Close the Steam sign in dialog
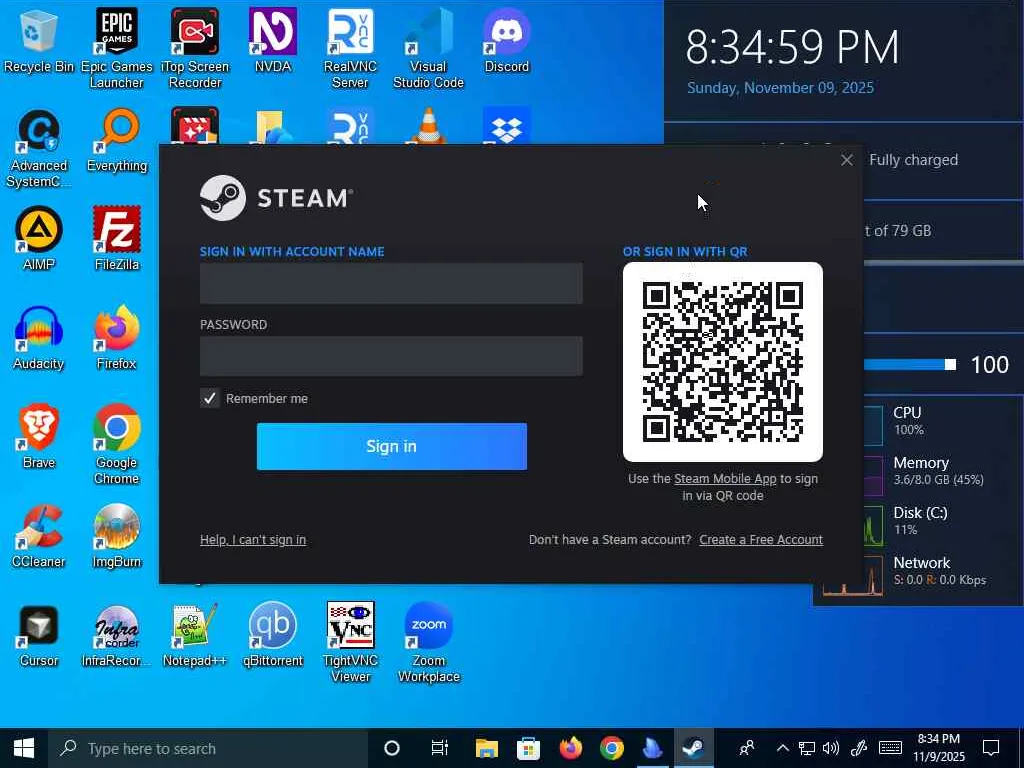Viewport: 1024px width, 768px height. click(x=847, y=160)
